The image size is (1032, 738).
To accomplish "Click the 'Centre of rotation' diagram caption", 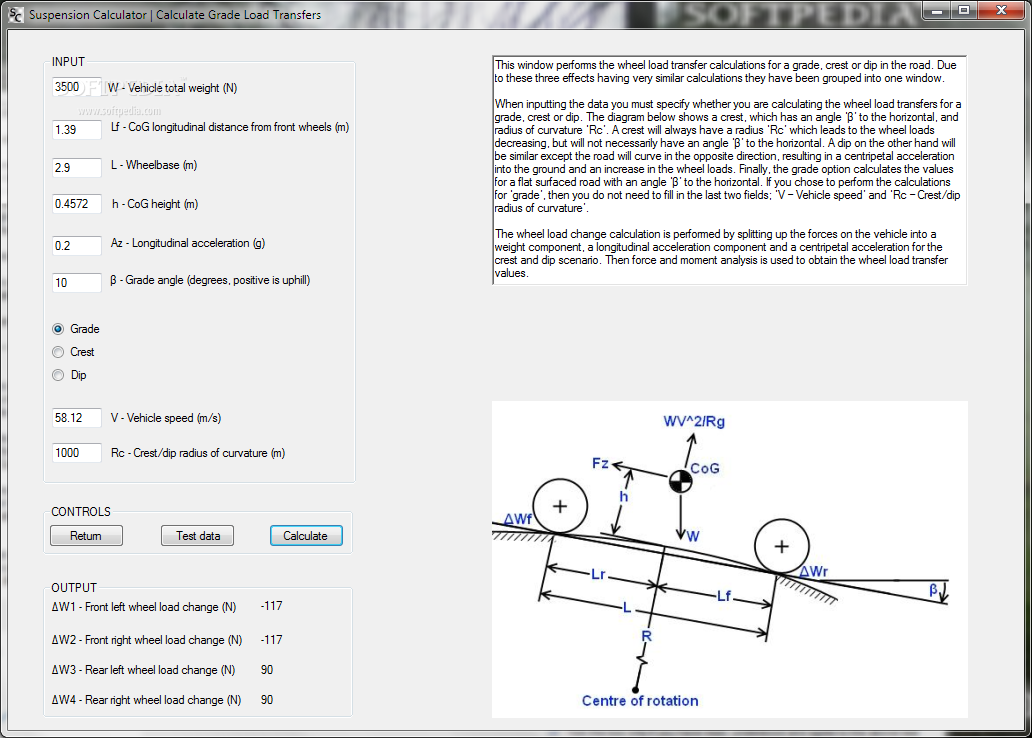I will [x=640, y=701].
